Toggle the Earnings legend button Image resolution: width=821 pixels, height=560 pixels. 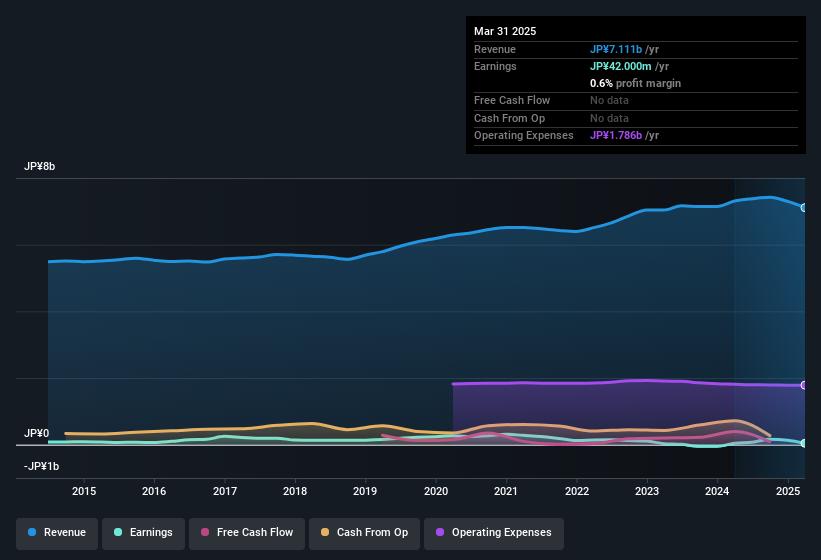coord(143,533)
